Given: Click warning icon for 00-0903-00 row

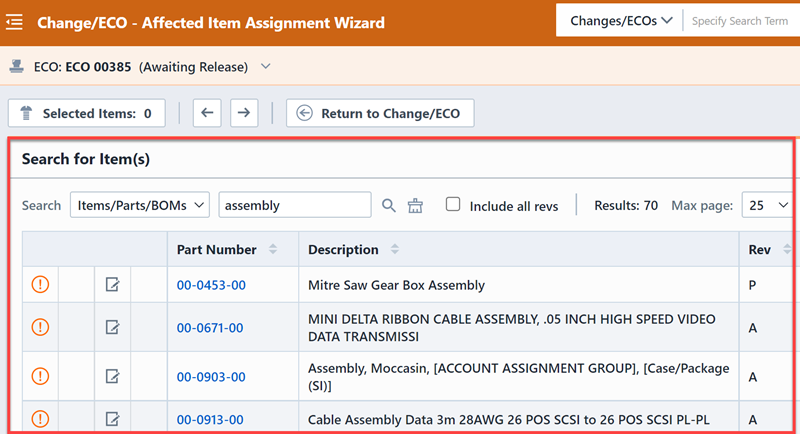Looking at the screenshot, I should click(x=40, y=376).
